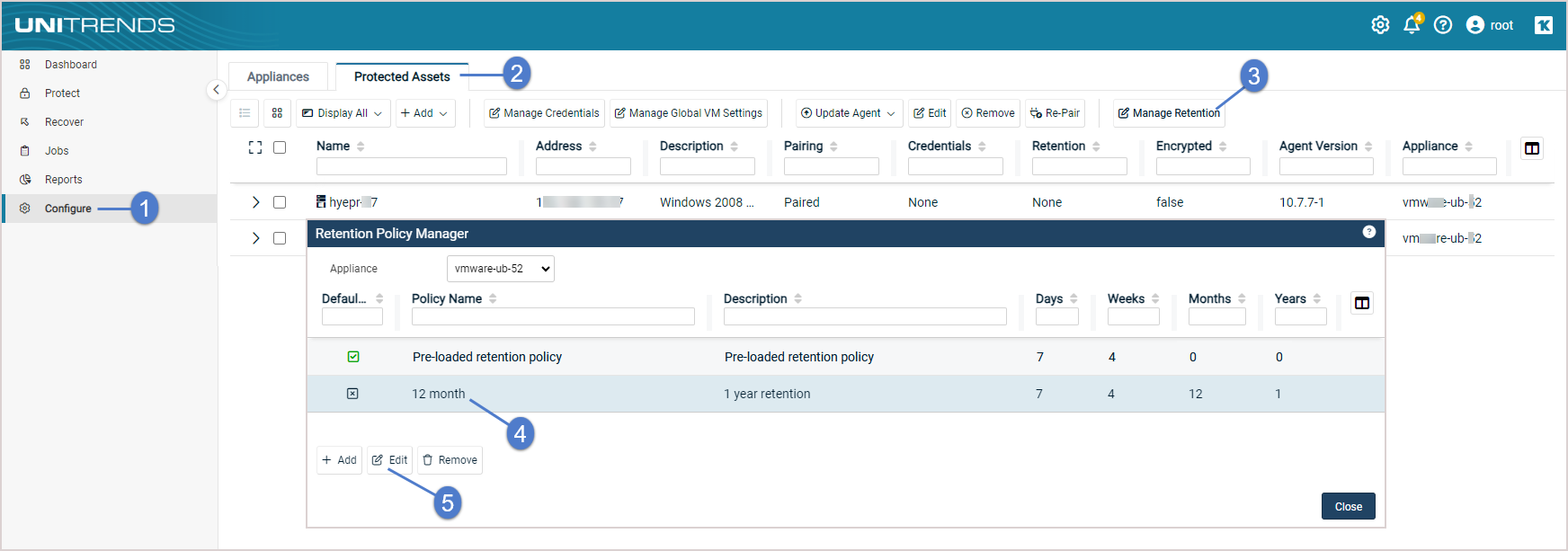
Task: View notifications via the bell icon
Action: pos(1412,24)
